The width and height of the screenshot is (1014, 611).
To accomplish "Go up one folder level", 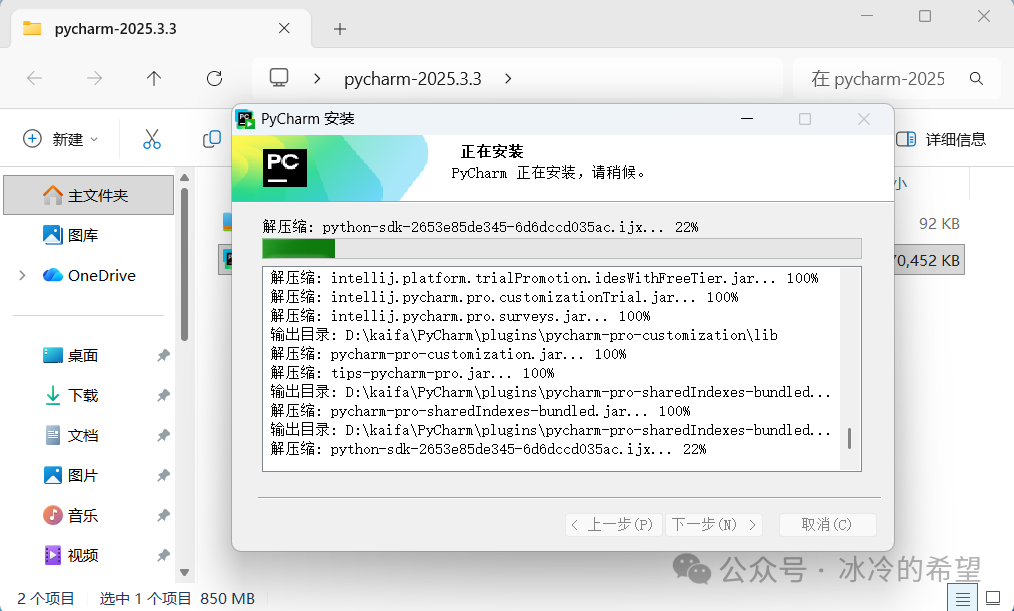I will pos(154,79).
